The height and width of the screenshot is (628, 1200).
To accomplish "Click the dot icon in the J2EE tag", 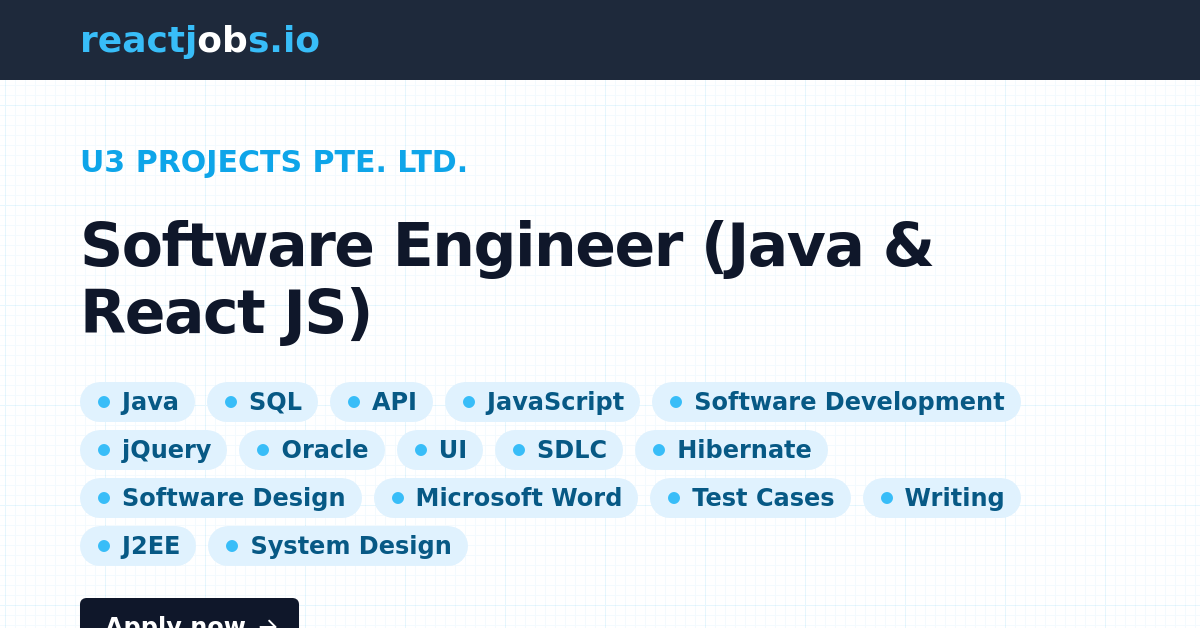I will pyautogui.click(x=105, y=545).
